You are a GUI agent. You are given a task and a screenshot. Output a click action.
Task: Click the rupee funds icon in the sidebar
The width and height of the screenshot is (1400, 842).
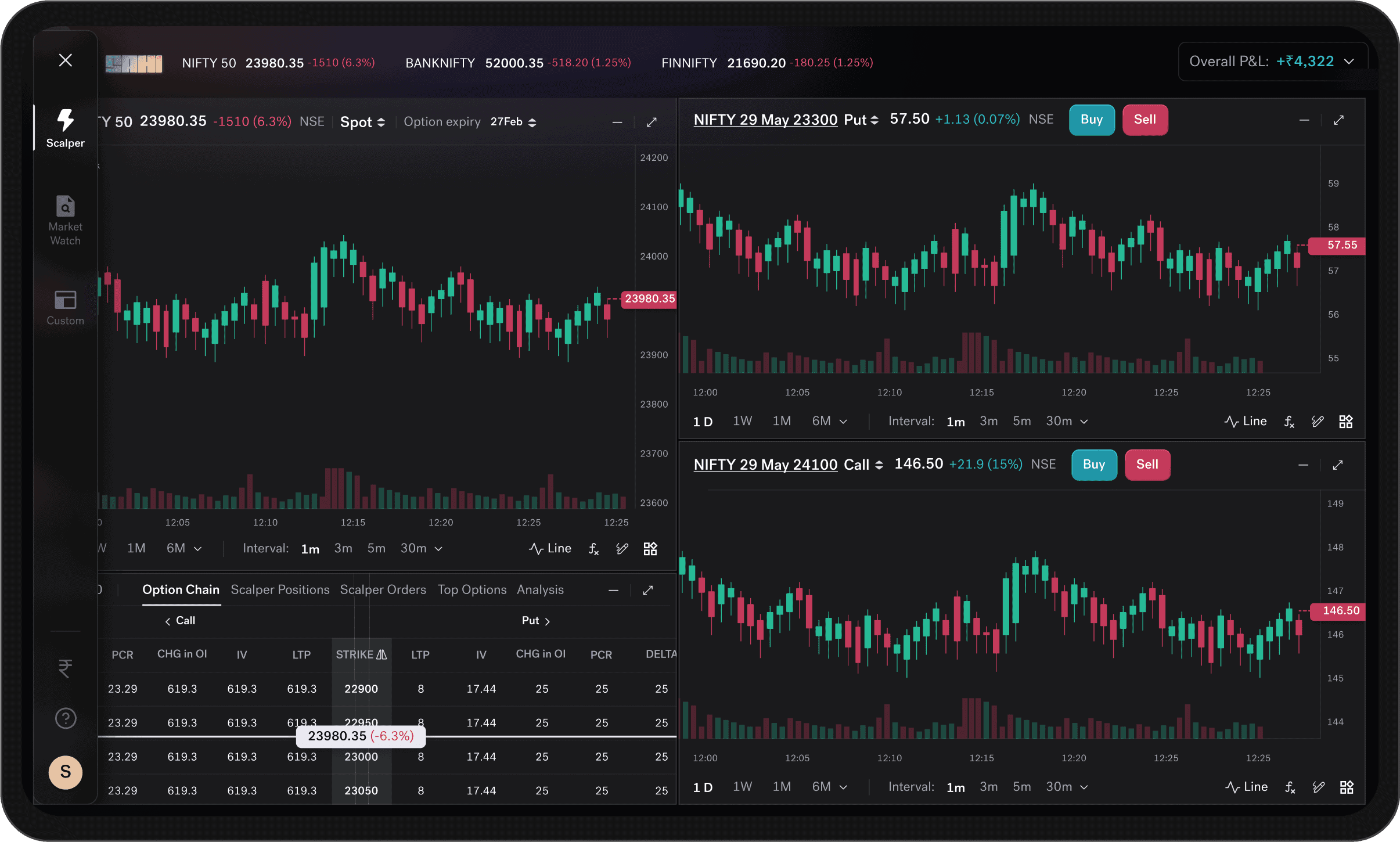[x=65, y=668]
